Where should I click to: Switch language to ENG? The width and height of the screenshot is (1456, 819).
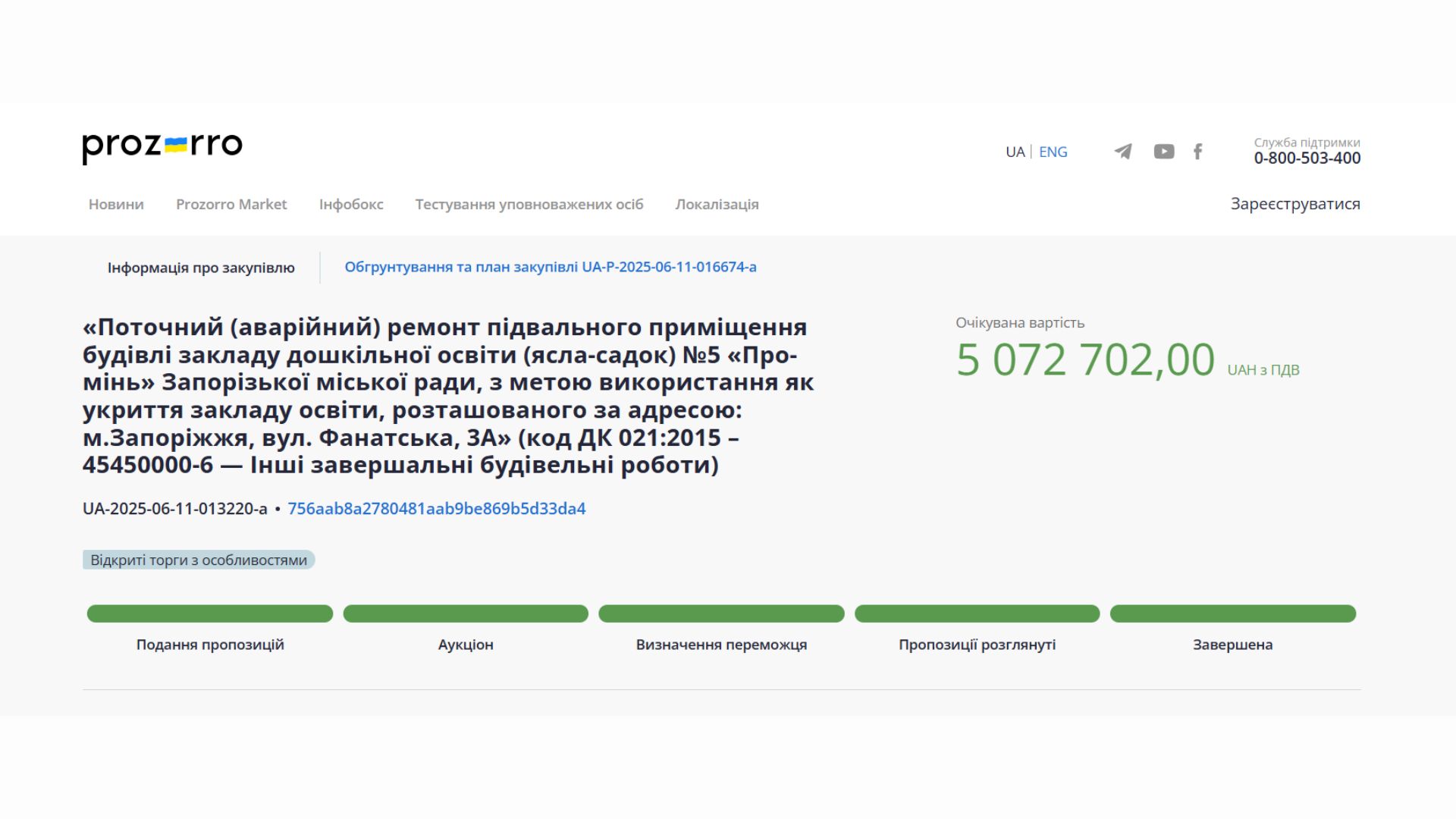click(x=1053, y=152)
